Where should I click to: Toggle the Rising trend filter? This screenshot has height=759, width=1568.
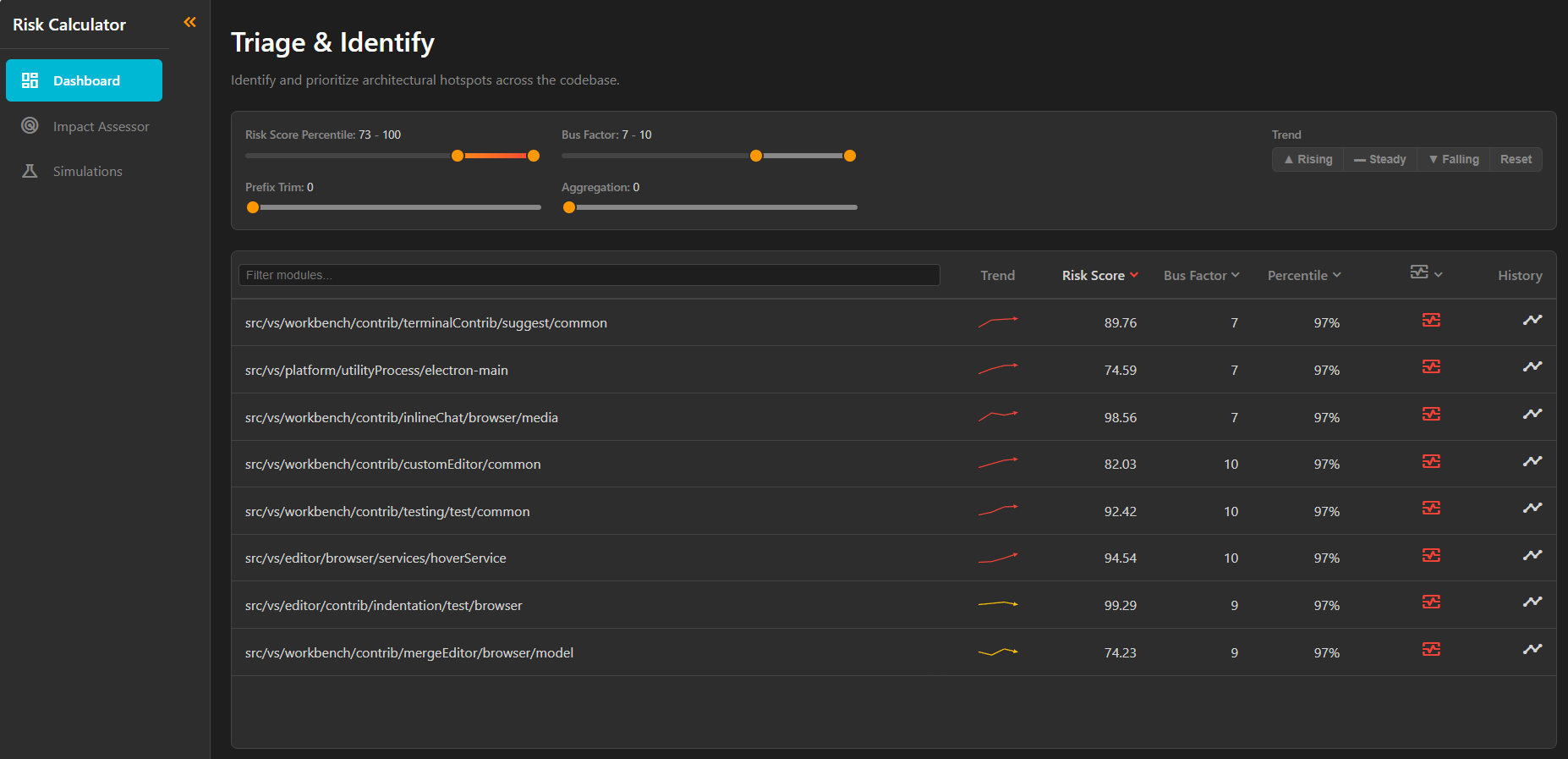click(x=1308, y=159)
